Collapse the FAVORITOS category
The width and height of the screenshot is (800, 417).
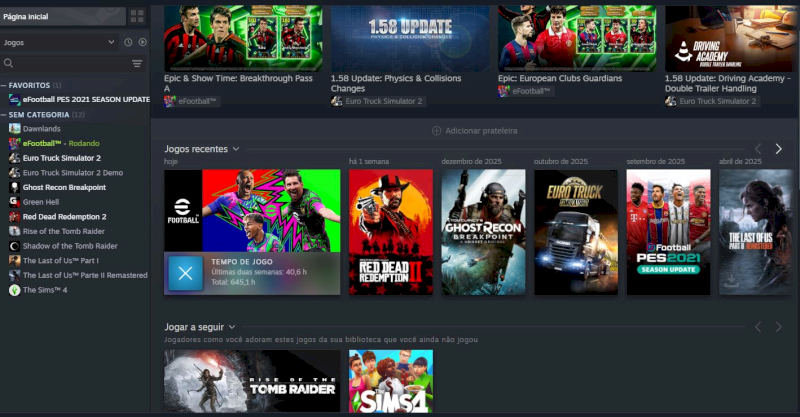(4, 85)
